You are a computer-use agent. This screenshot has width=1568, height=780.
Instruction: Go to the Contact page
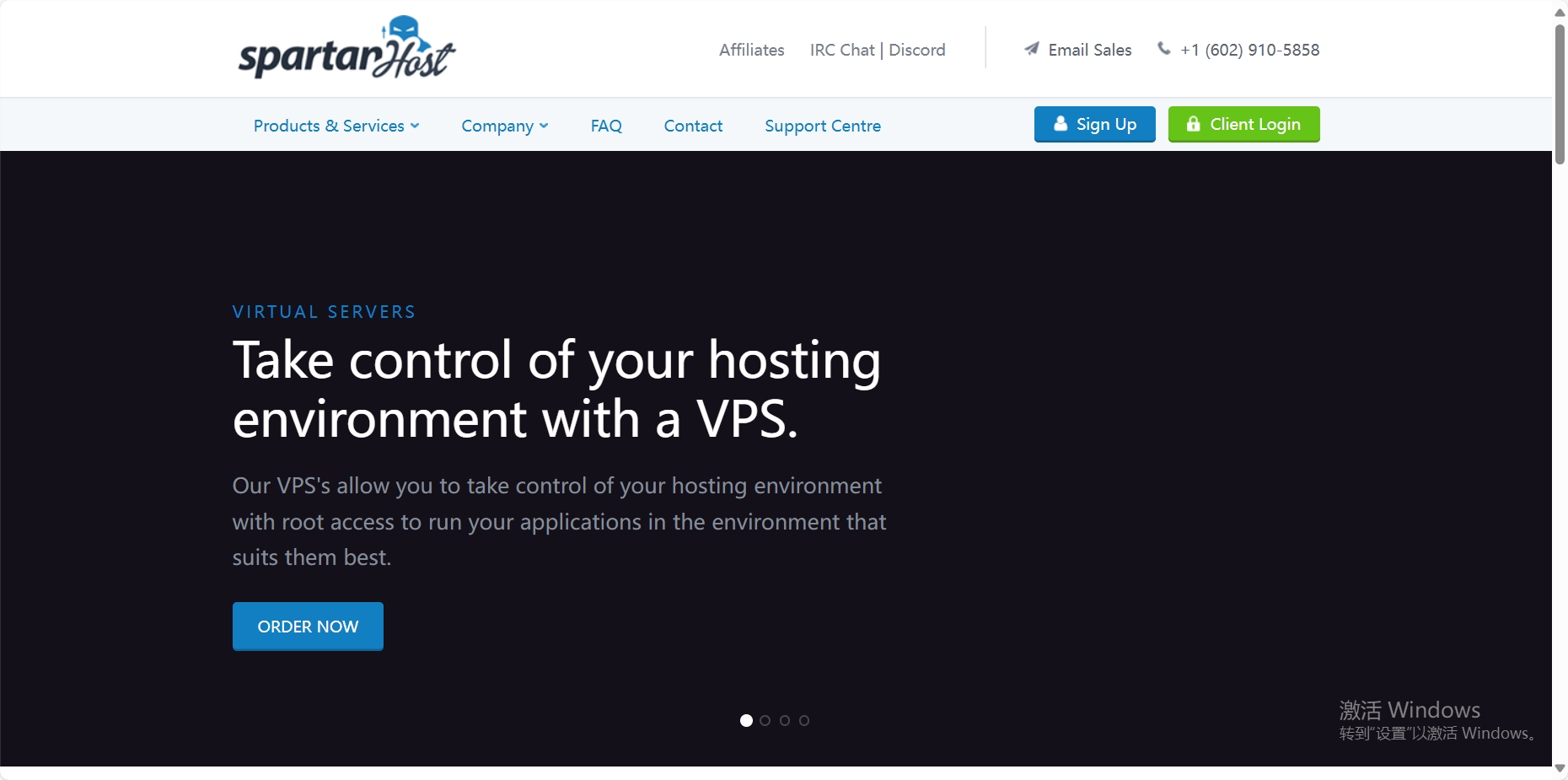[x=693, y=126]
